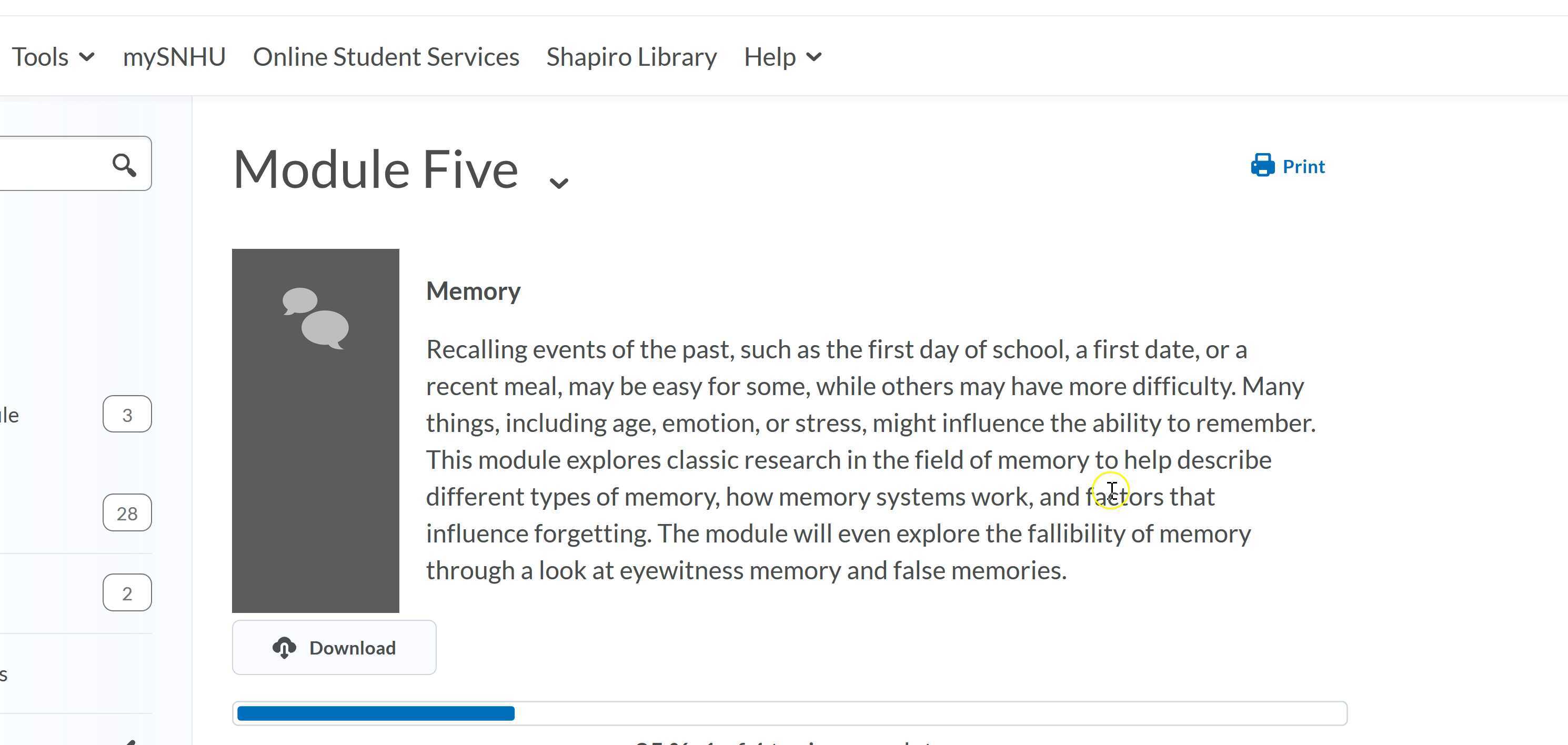Viewport: 1568px width, 745px height.
Task: Click the Module Five title text
Action: click(x=376, y=170)
